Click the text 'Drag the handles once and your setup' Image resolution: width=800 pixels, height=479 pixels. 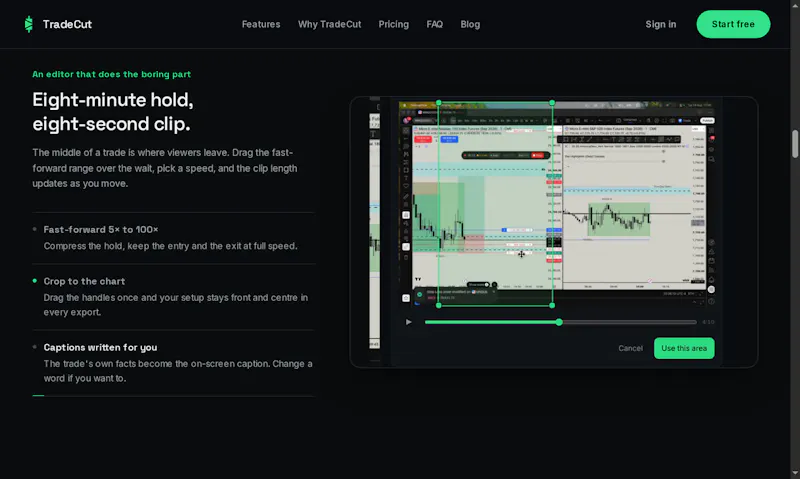point(176,305)
